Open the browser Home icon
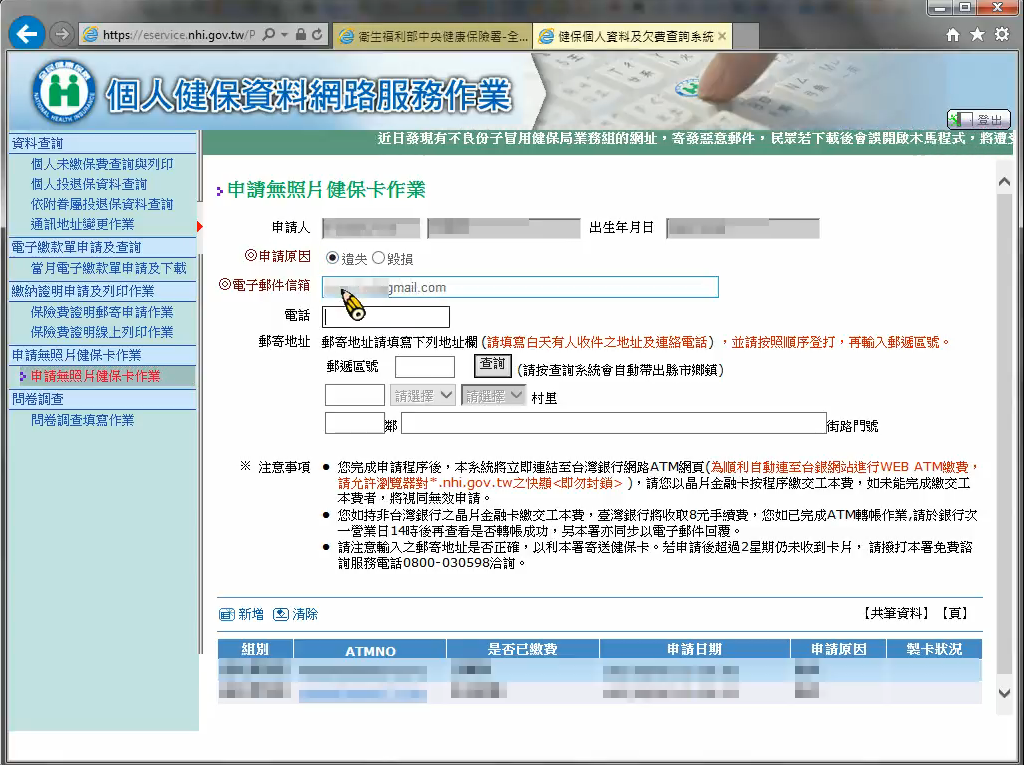Viewport: 1024px width, 765px height. [953, 35]
